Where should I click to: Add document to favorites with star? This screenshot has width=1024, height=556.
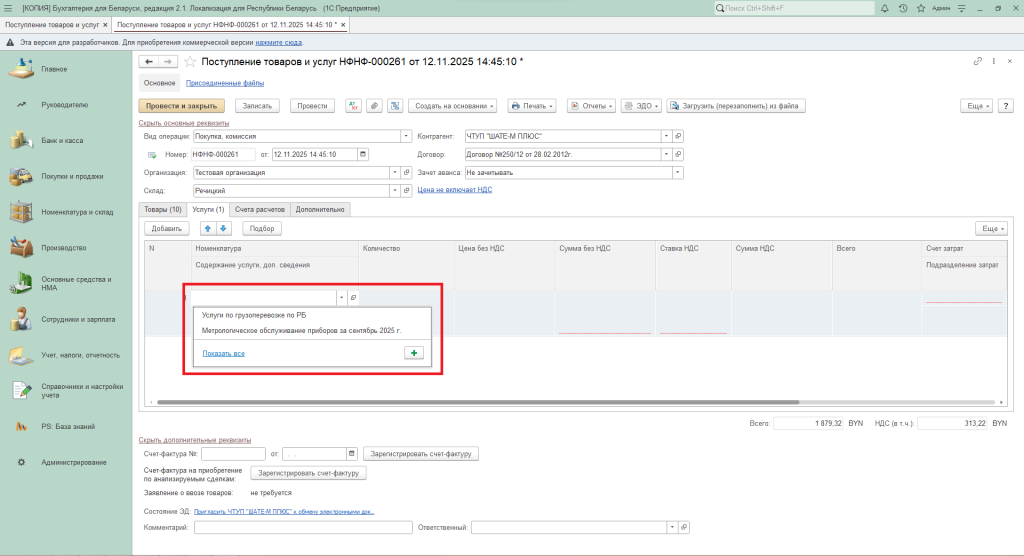(x=190, y=62)
